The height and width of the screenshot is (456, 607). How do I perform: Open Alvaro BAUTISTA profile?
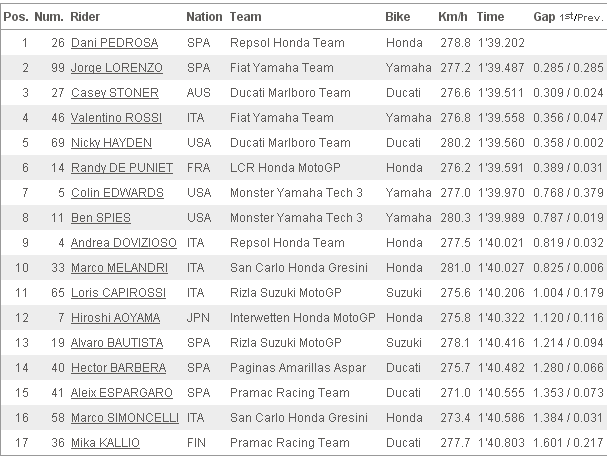[x=117, y=343]
